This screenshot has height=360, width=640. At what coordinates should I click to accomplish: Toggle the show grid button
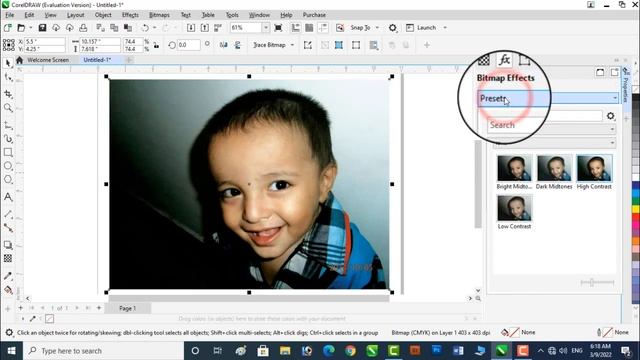point(309,28)
